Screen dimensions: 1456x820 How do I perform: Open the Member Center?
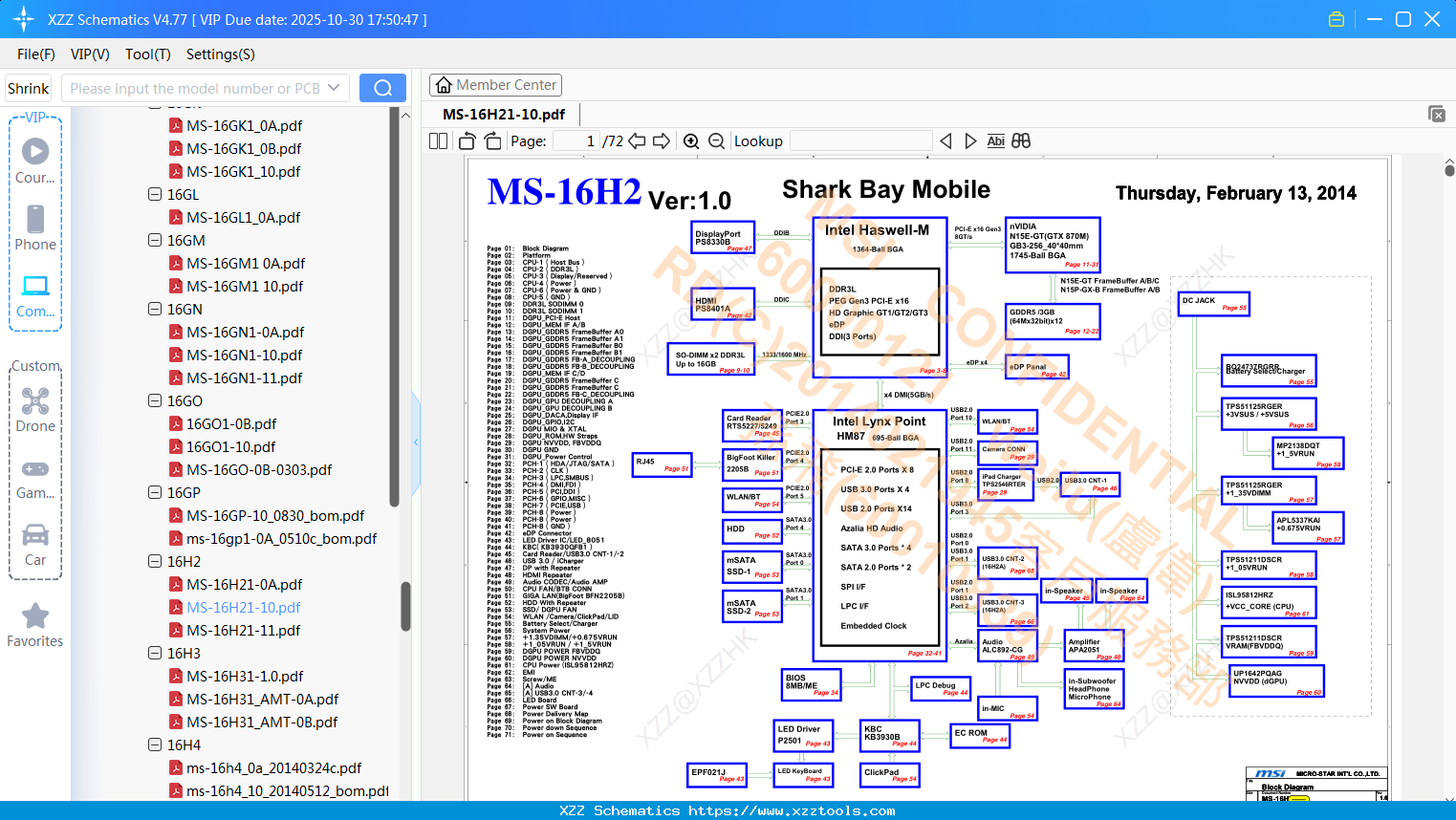coord(495,85)
